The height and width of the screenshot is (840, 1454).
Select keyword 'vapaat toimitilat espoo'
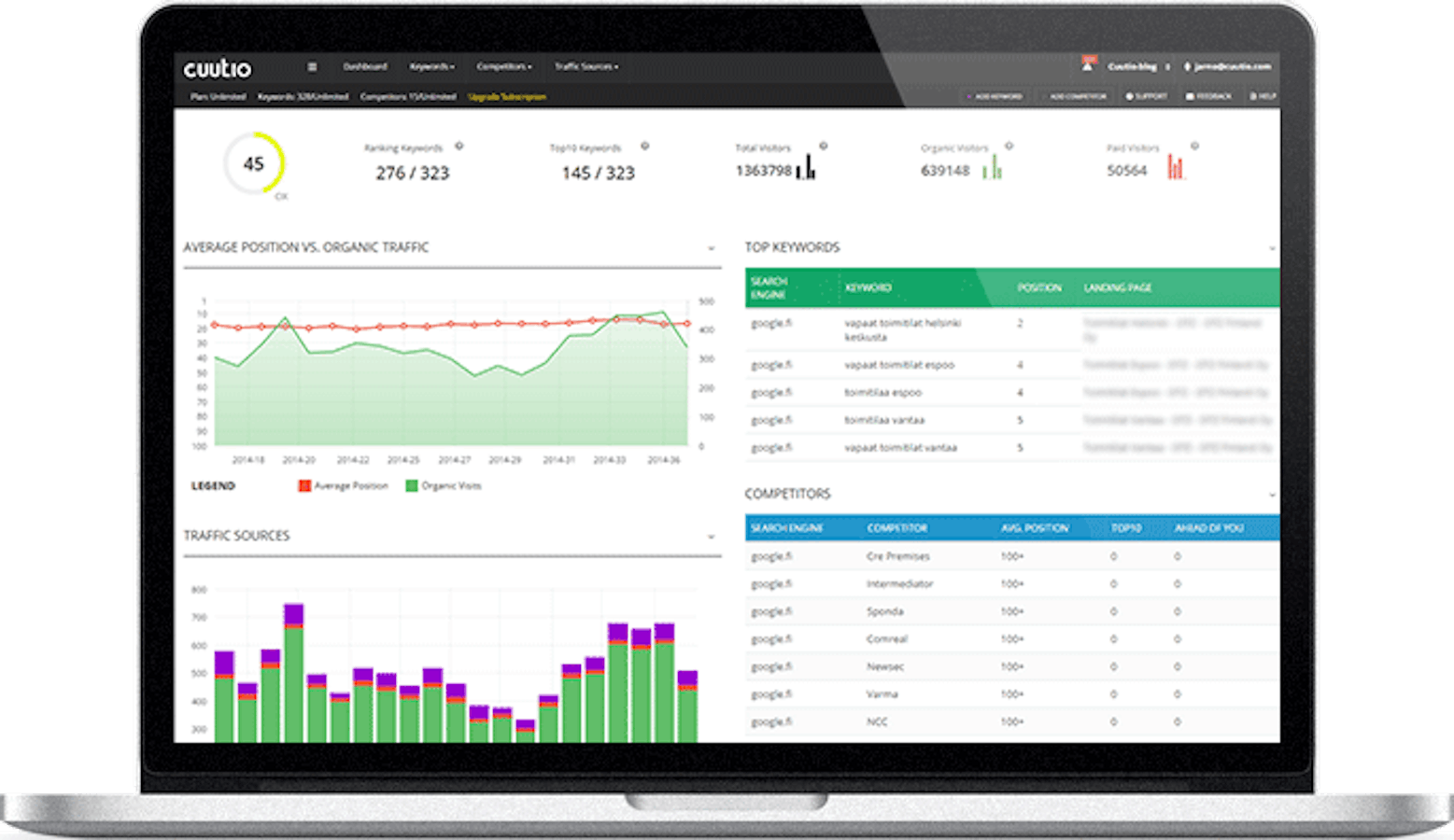coord(899,365)
